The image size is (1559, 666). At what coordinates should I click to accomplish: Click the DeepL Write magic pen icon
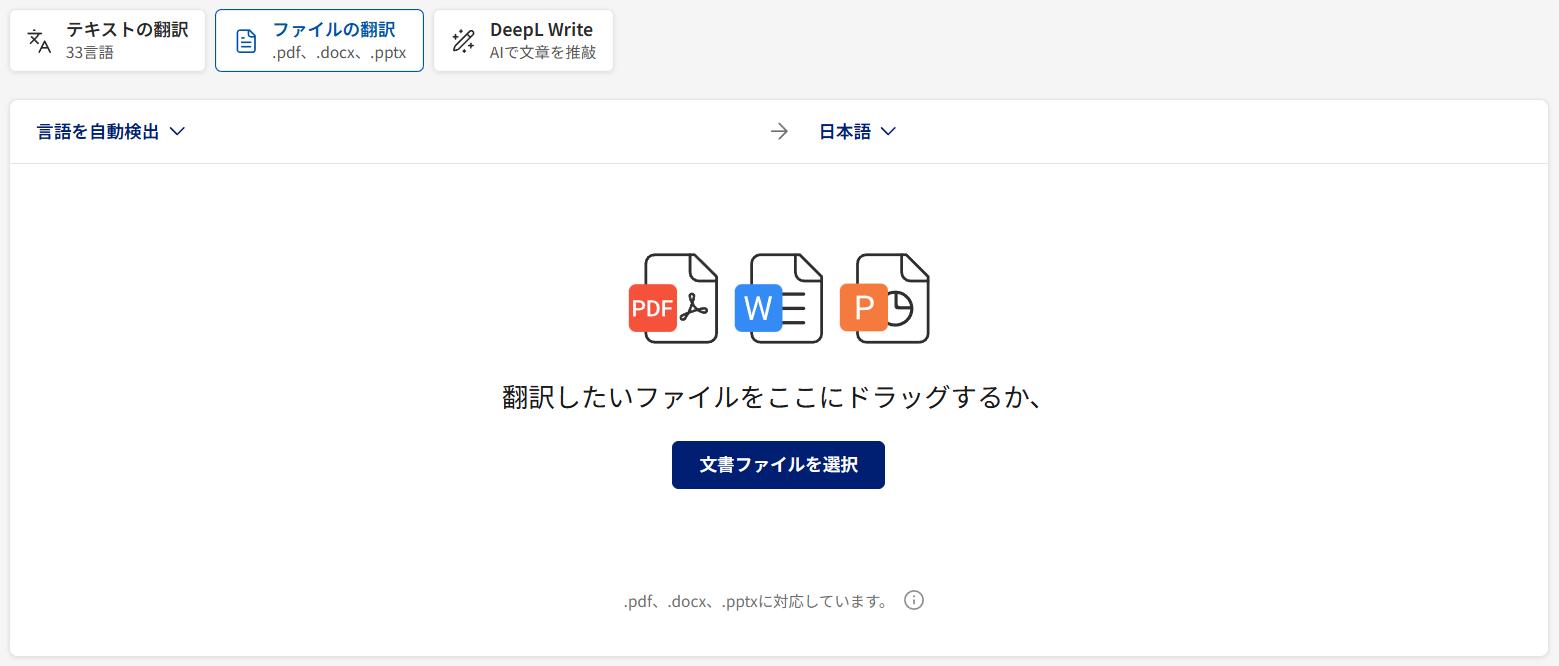463,41
